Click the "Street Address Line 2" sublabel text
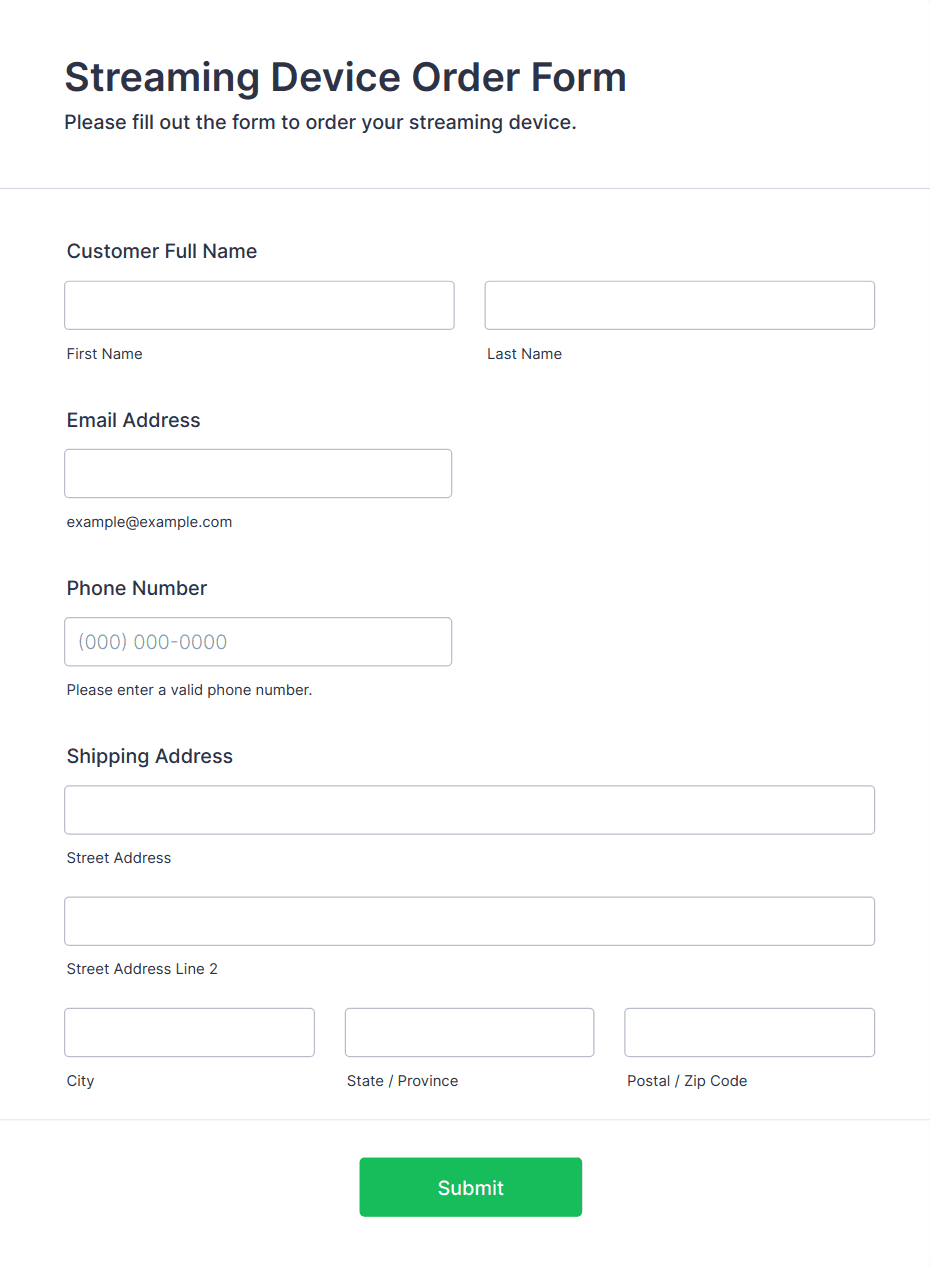This screenshot has width=930, height=1266. [142, 969]
